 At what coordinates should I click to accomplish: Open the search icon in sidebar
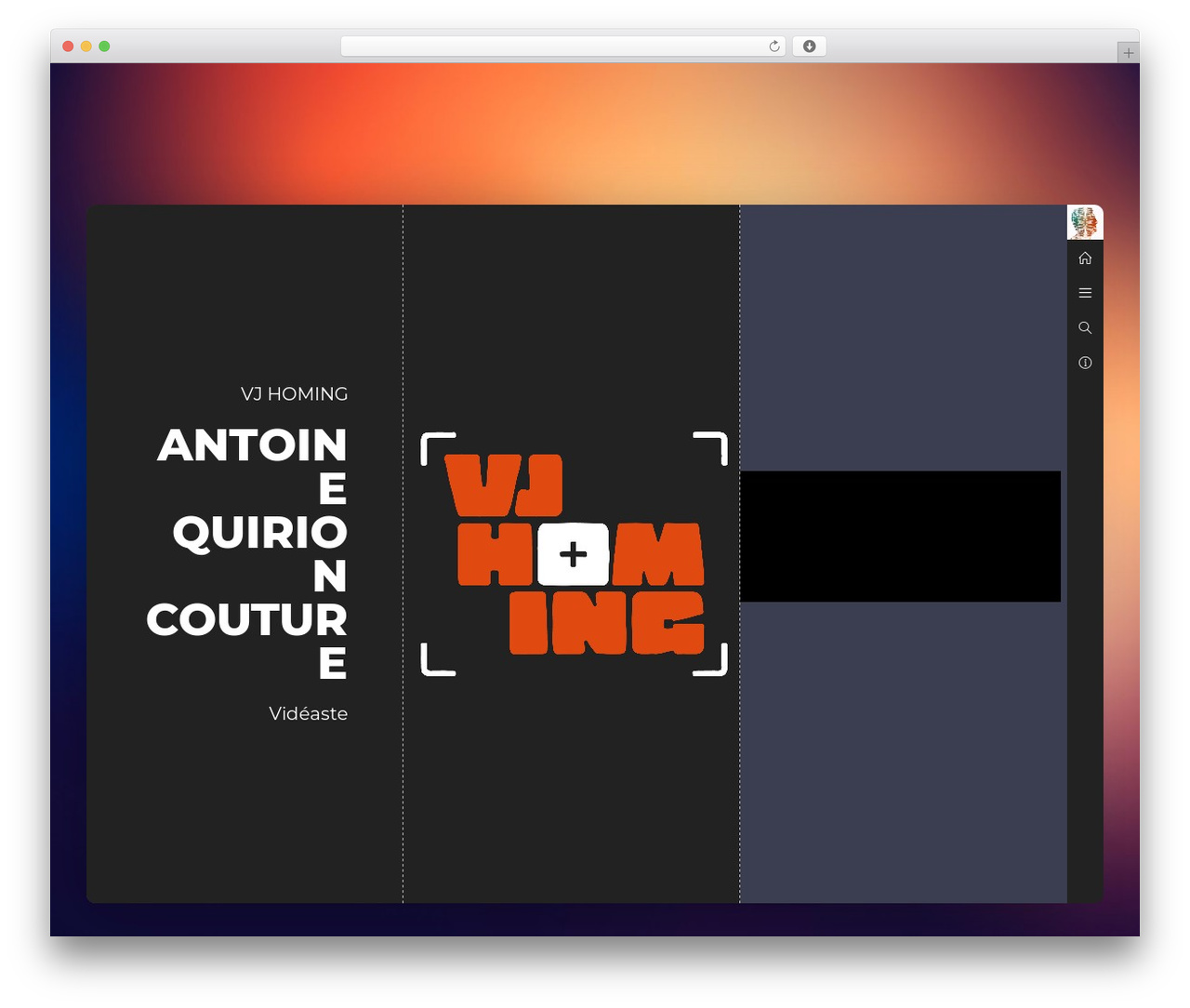click(x=1085, y=327)
